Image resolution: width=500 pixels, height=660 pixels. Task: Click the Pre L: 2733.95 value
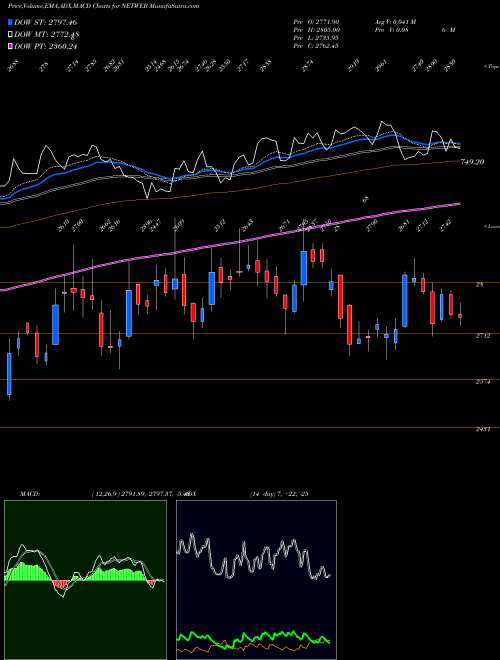[317, 38]
